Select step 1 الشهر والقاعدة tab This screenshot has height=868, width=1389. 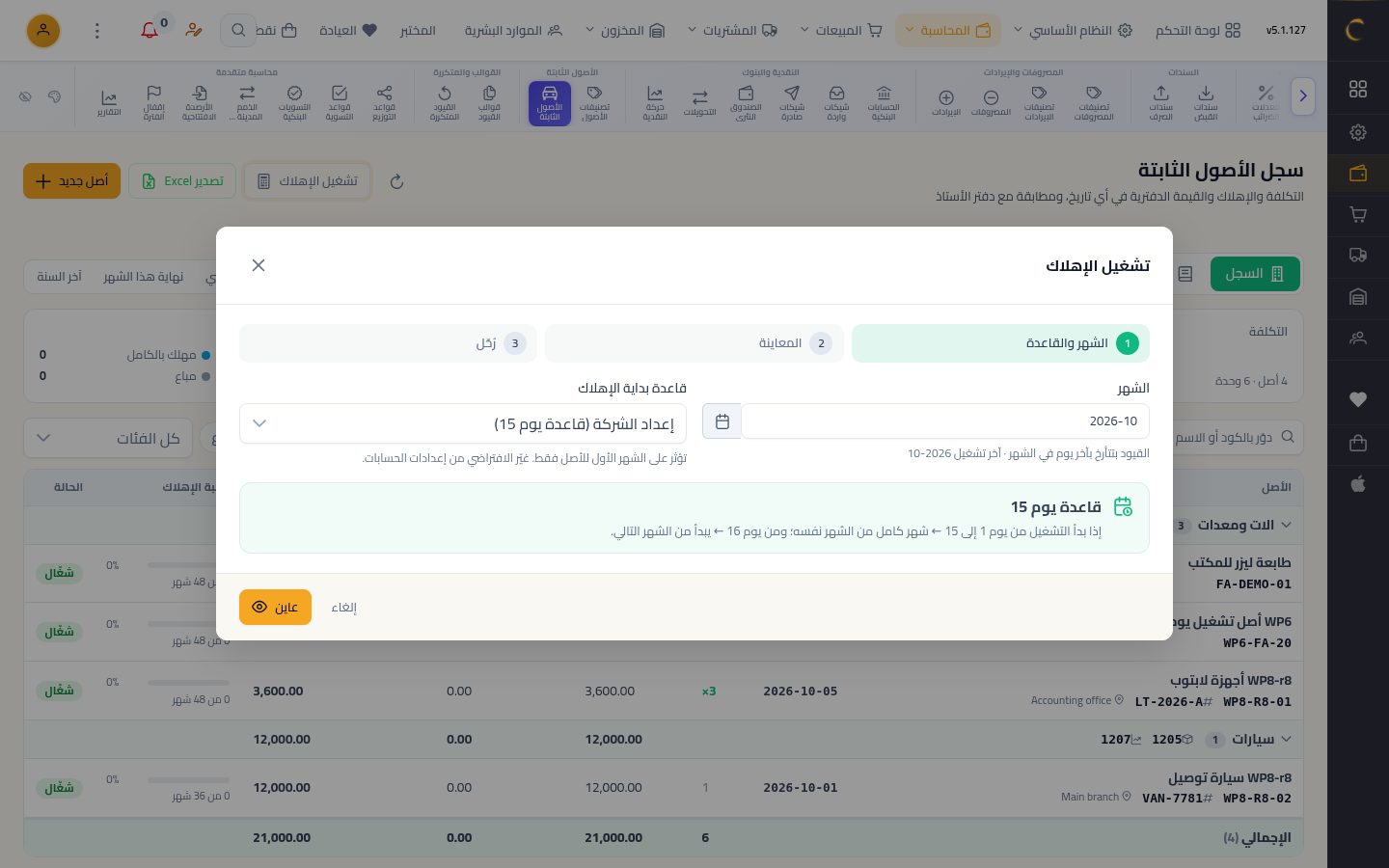click(x=1000, y=343)
